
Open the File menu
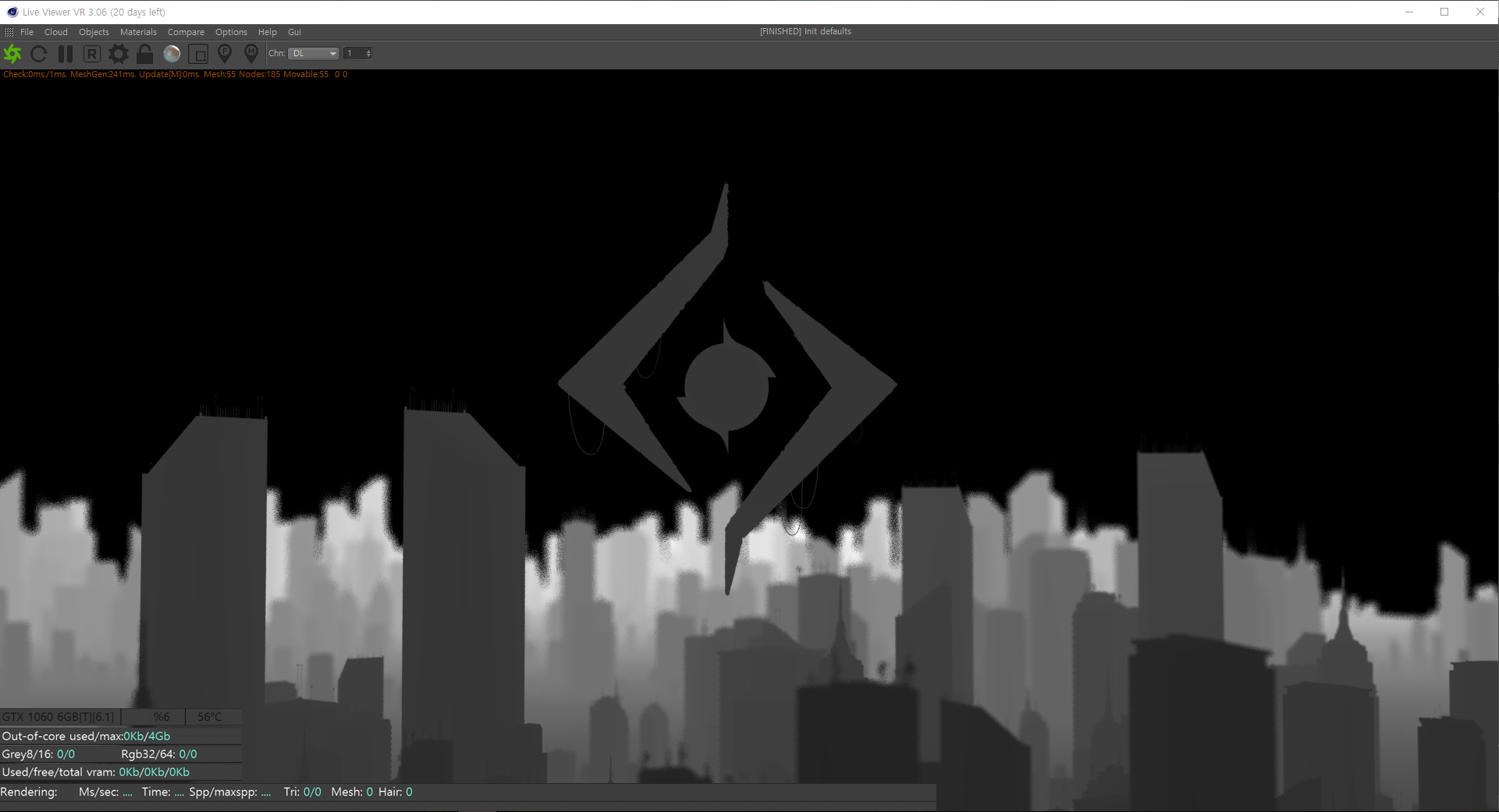pyautogui.click(x=27, y=32)
